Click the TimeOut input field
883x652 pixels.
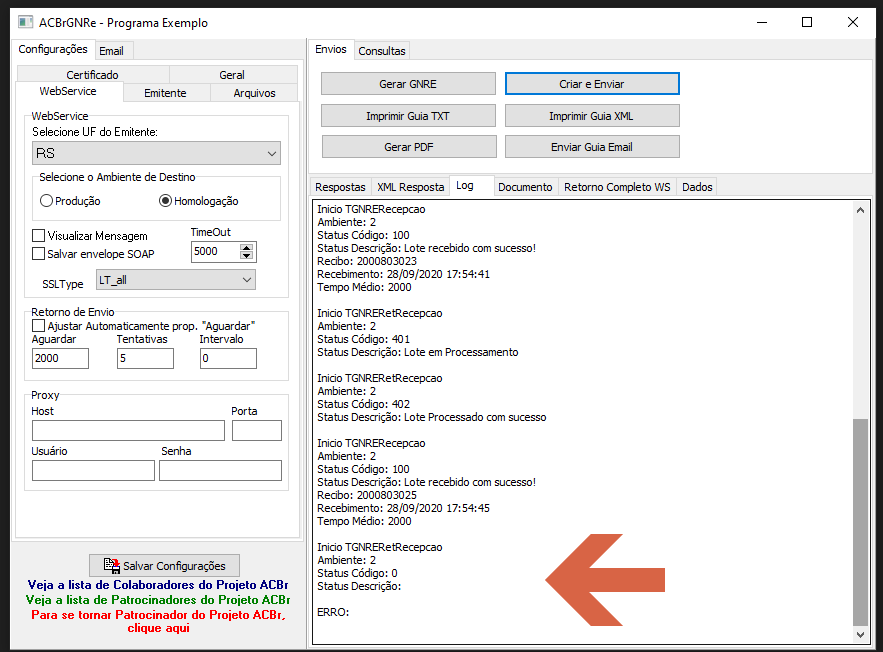pos(216,251)
